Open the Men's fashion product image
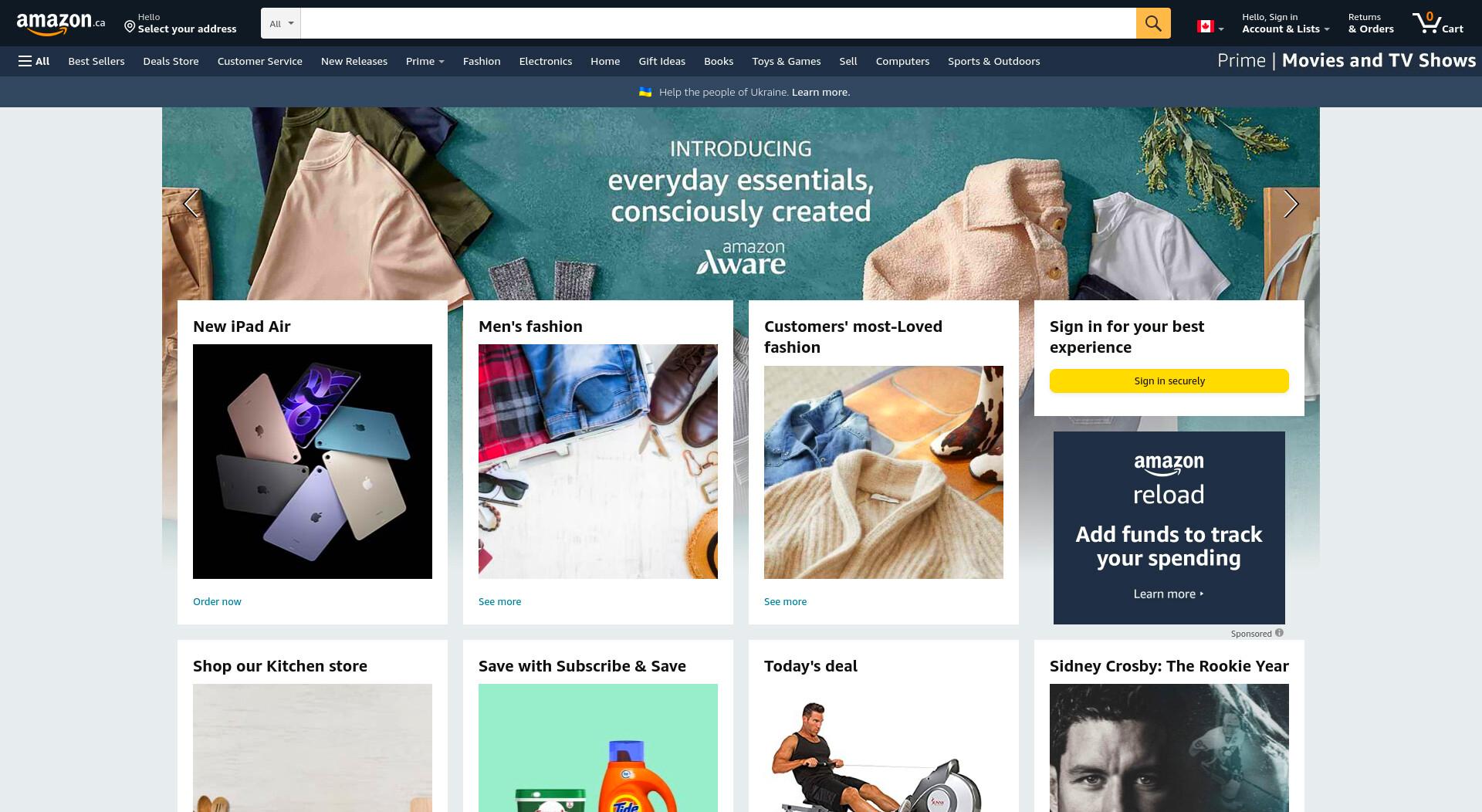The height and width of the screenshot is (812, 1482). (x=598, y=462)
